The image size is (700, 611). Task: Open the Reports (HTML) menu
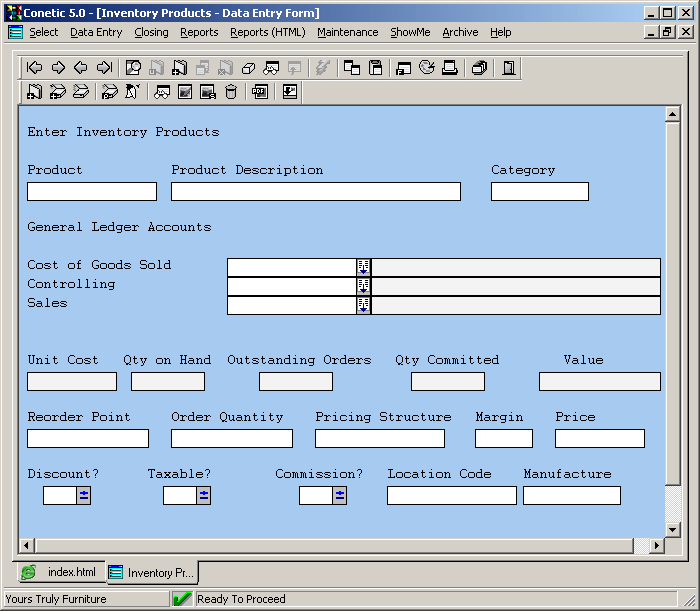pyautogui.click(x=267, y=32)
